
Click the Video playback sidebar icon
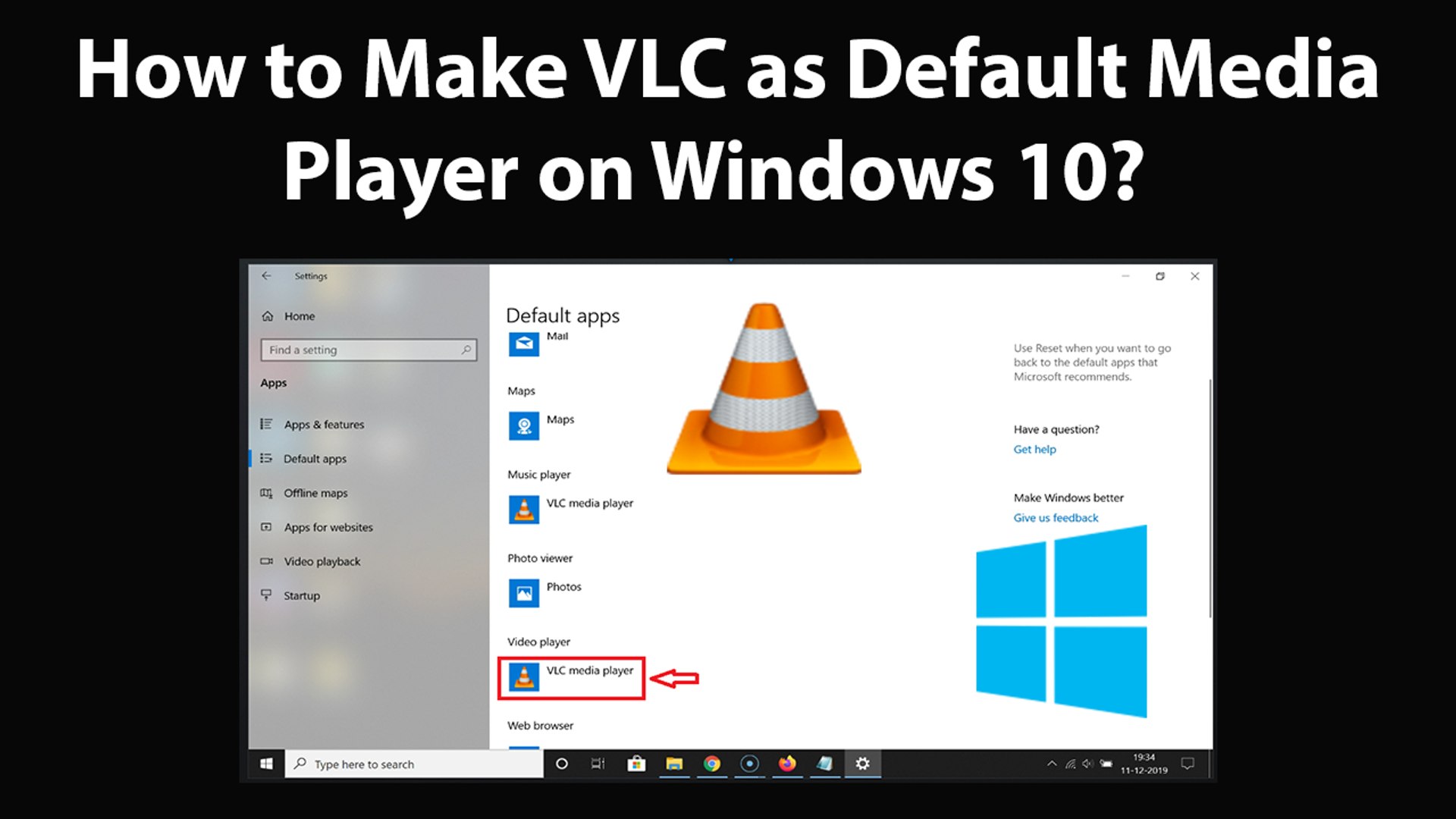click(x=266, y=561)
